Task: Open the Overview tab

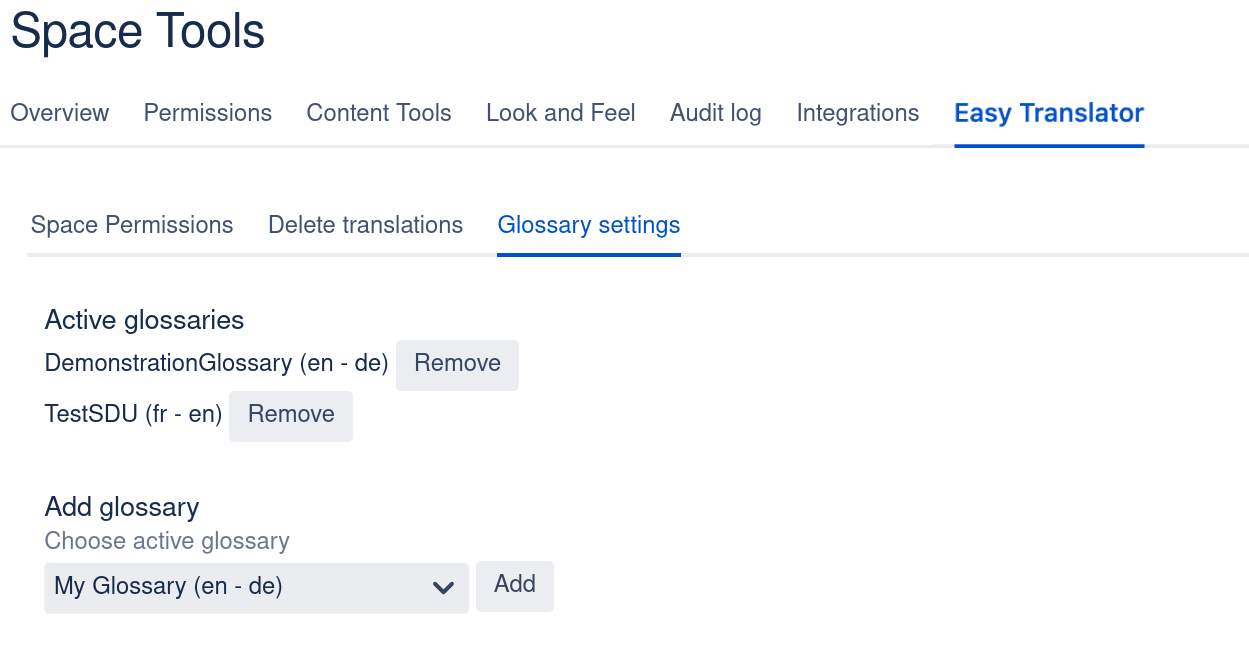Action: pyautogui.click(x=59, y=113)
